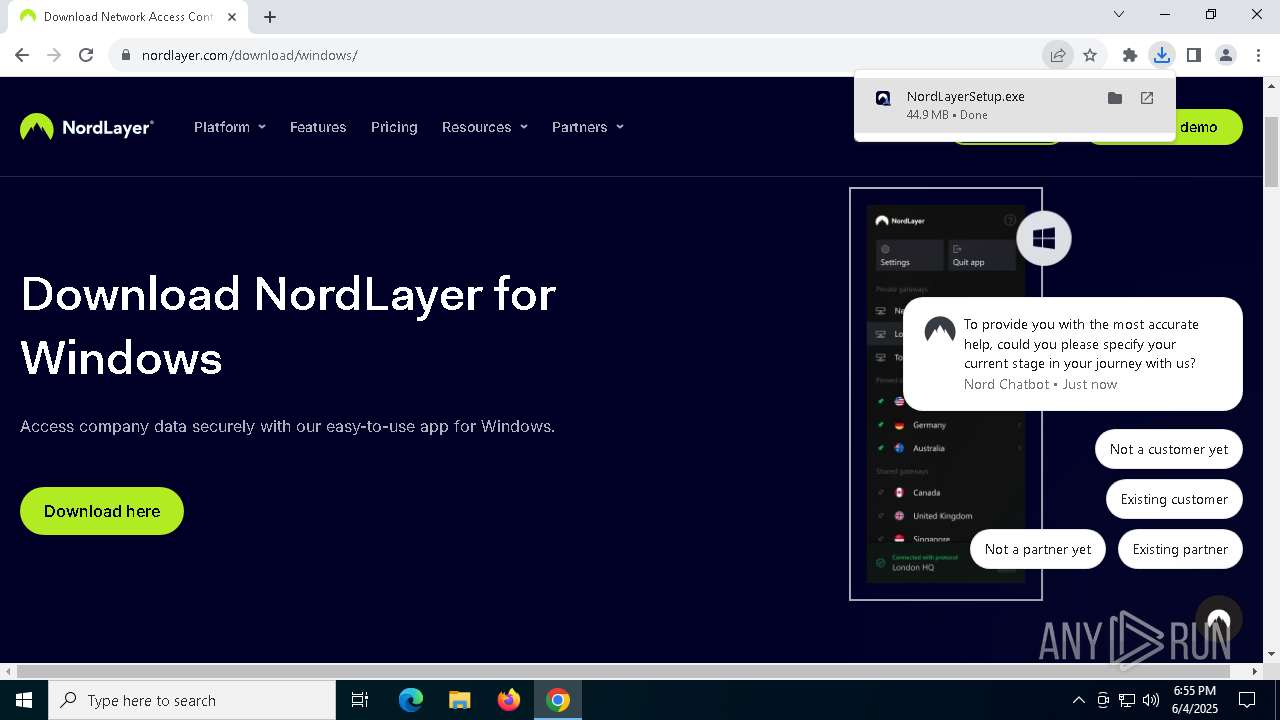Image resolution: width=1280 pixels, height=720 pixels.
Task: Open NordLayerSetup.exe in new window icon
Action: [x=1147, y=98]
